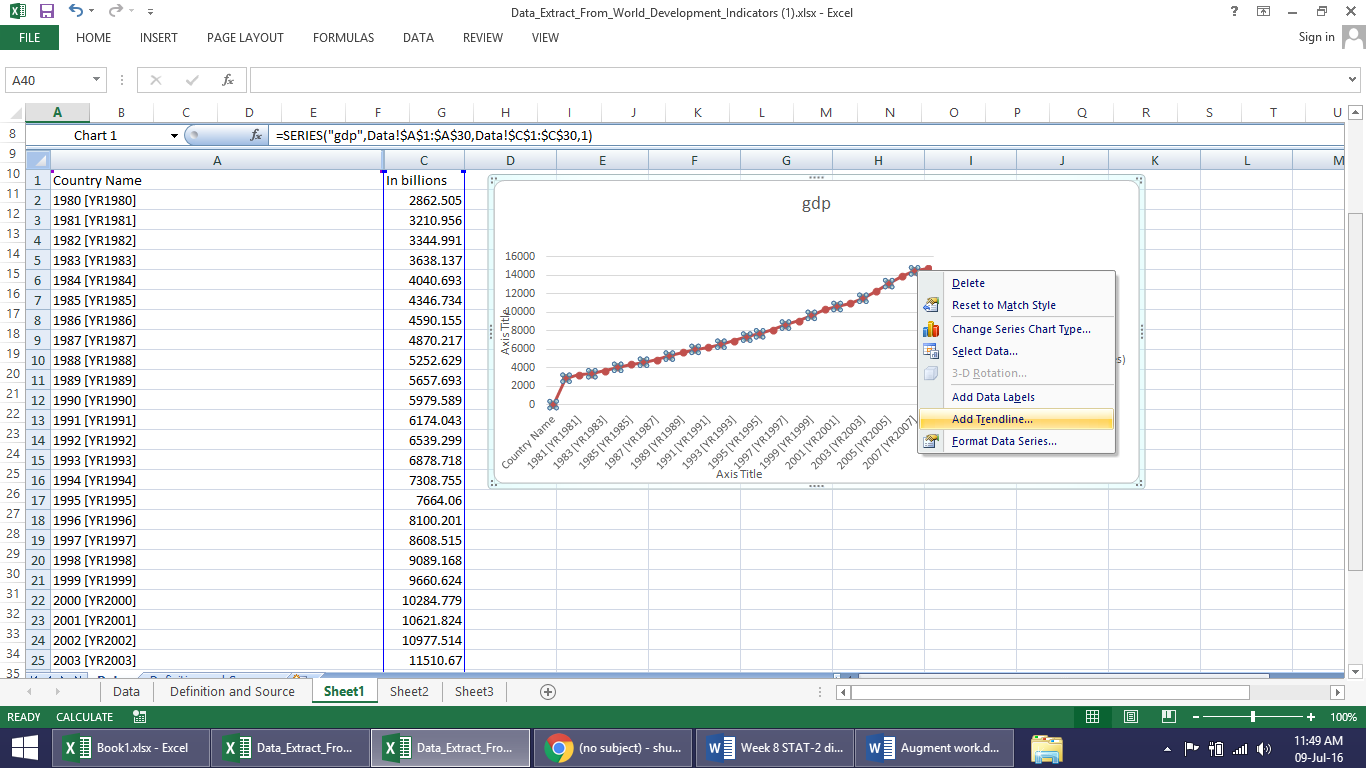This screenshot has width=1366, height=768.
Task: Open the INSERT ribbon tab
Action: (158, 38)
